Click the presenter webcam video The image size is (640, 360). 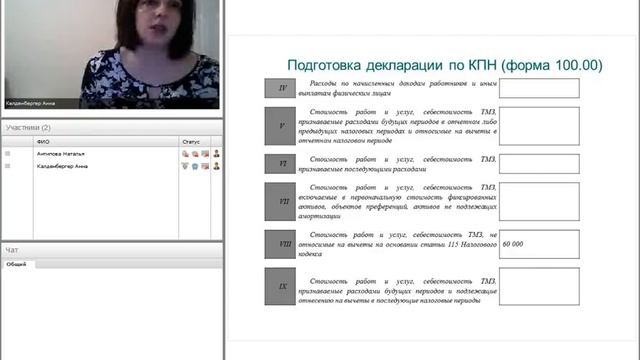(x=112, y=54)
